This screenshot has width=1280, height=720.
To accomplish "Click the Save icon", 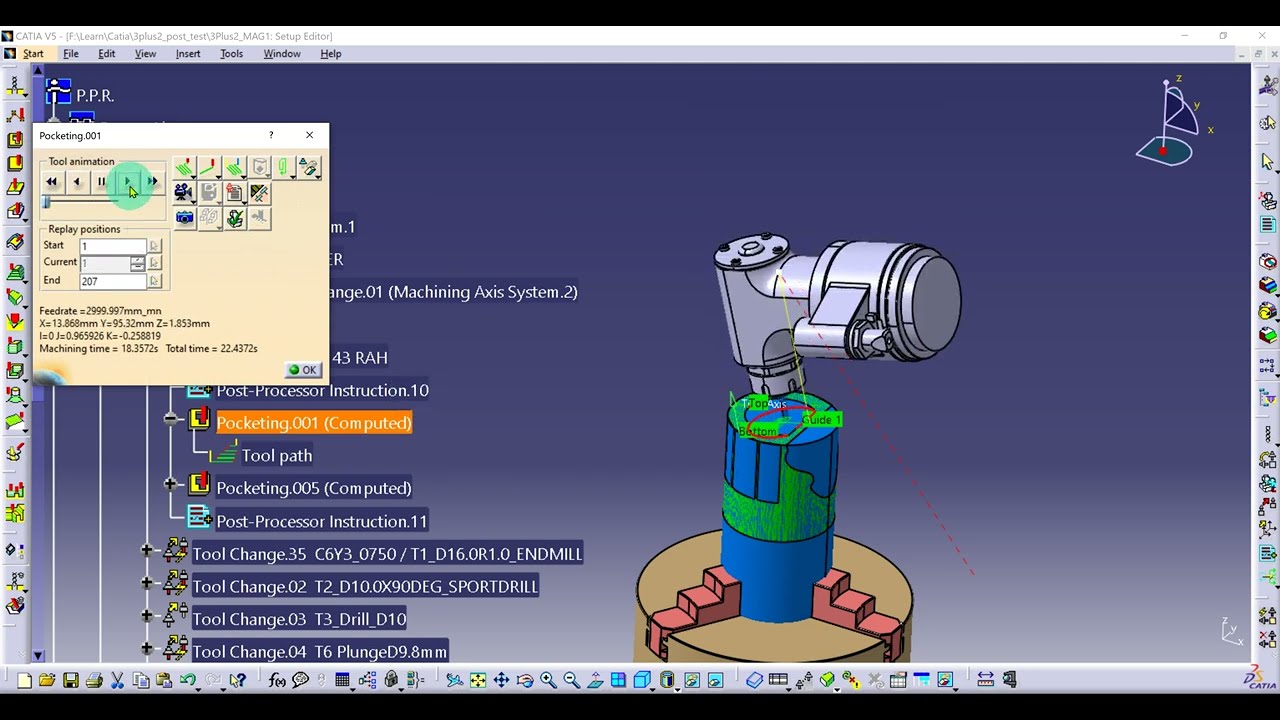I will click(70, 681).
